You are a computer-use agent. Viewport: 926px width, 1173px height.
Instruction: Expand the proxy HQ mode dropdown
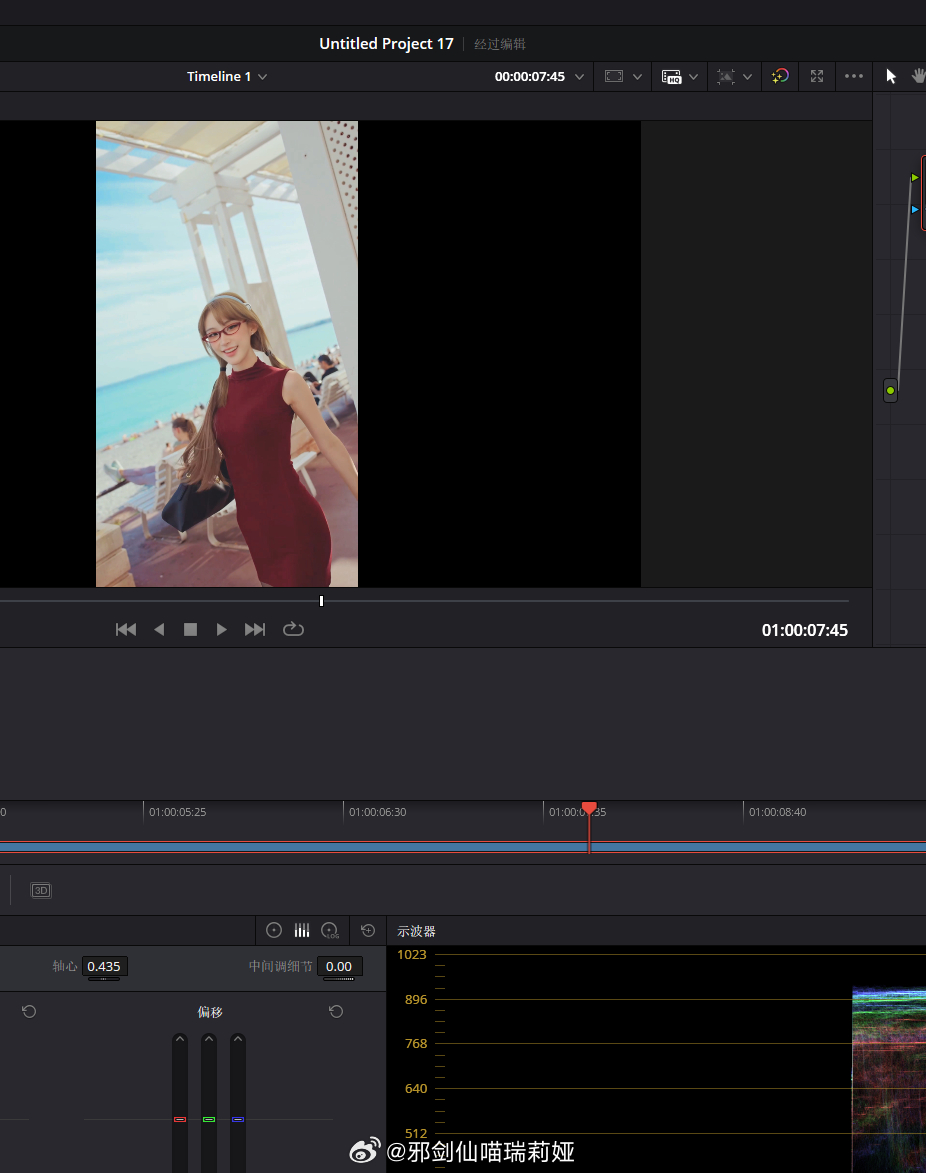point(693,77)
